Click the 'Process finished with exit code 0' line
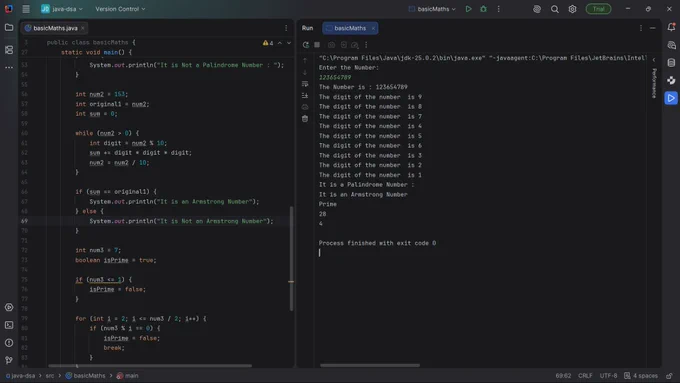The image size is (680, 383). coord(377,243)
